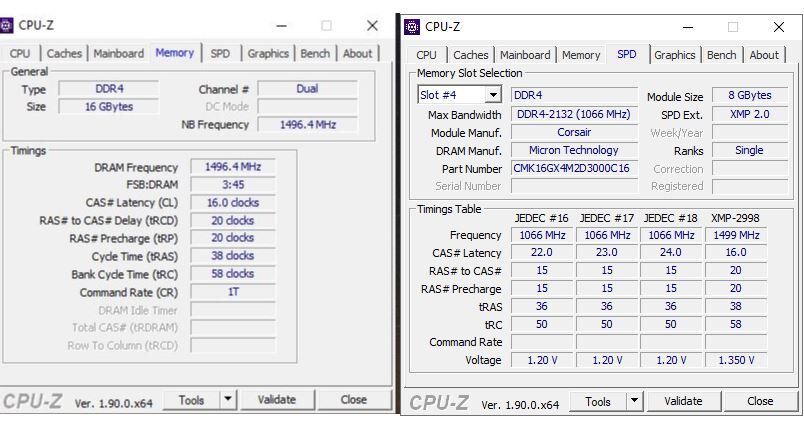Image resolution: width=804 pixels, height=421 pixels.
Task: Click Part Number field CMK16GX4M2D3000C16
Action: point(574,168)
